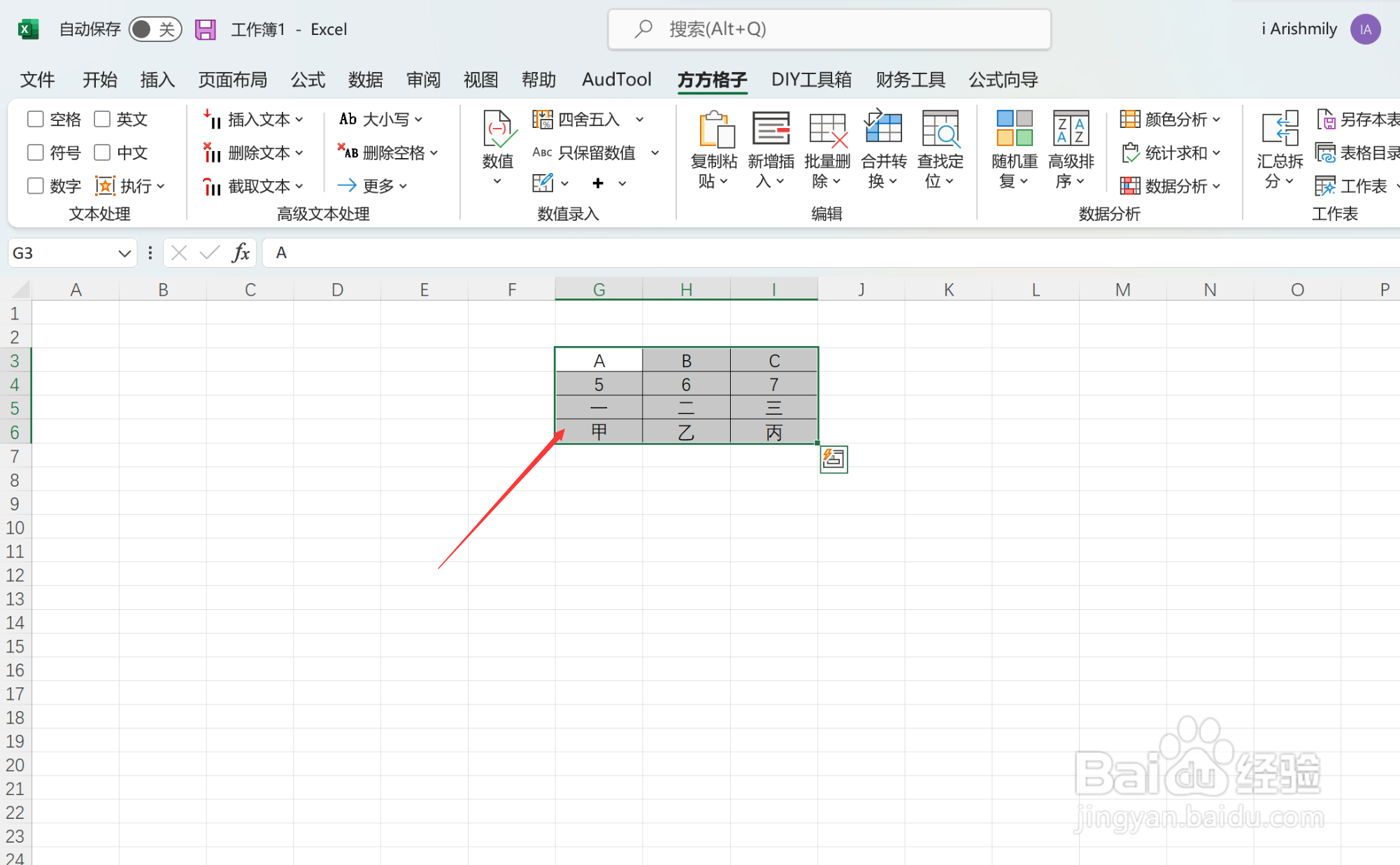The width and height of the screenshot is (1400, 865).
Task: Toggle the 自动保存 switch
Action: [x=155, y=29]
